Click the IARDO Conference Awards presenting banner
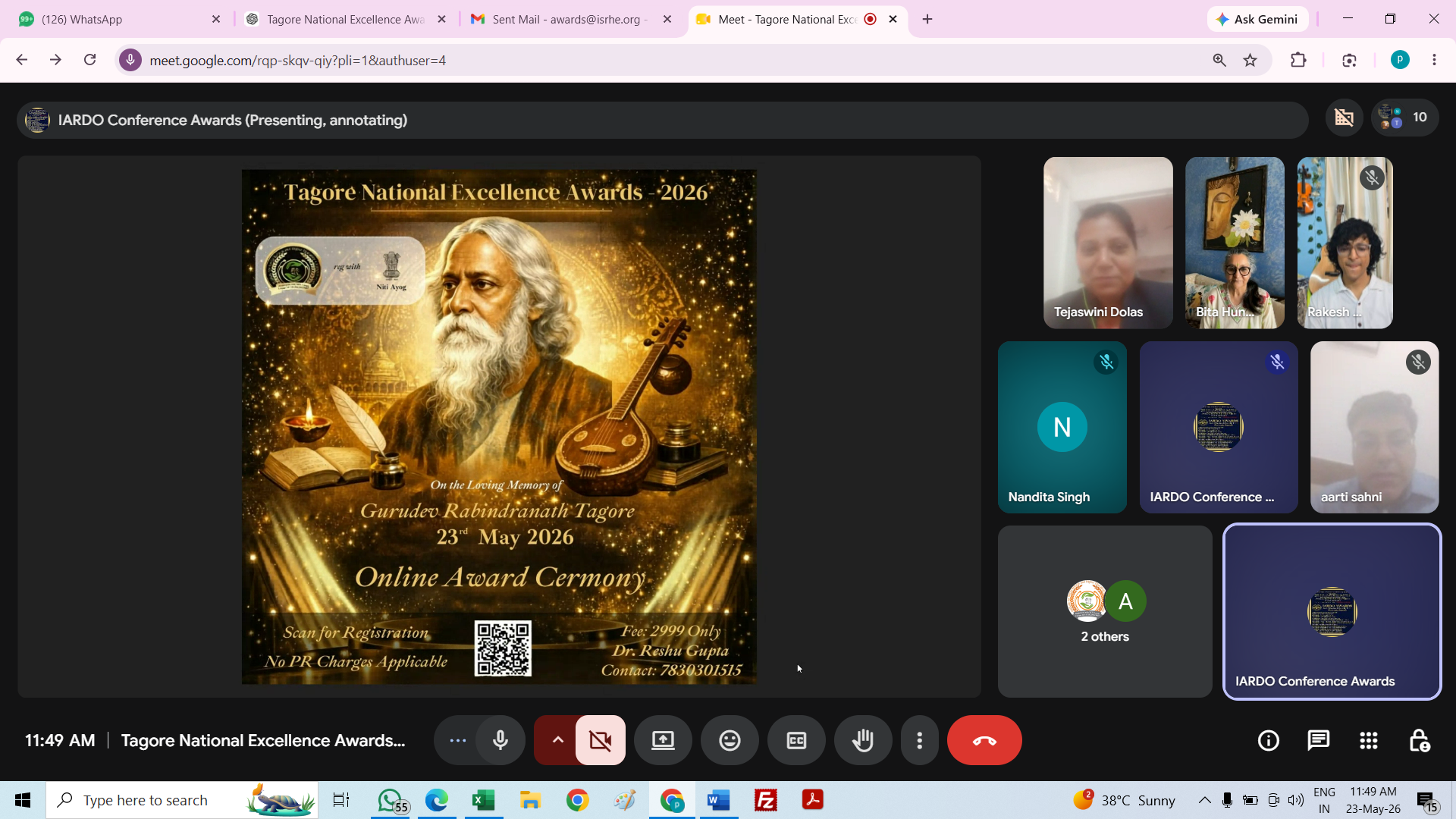This screenshot has width=1456, height=819. pyautogui.click(x=662, y=120)
